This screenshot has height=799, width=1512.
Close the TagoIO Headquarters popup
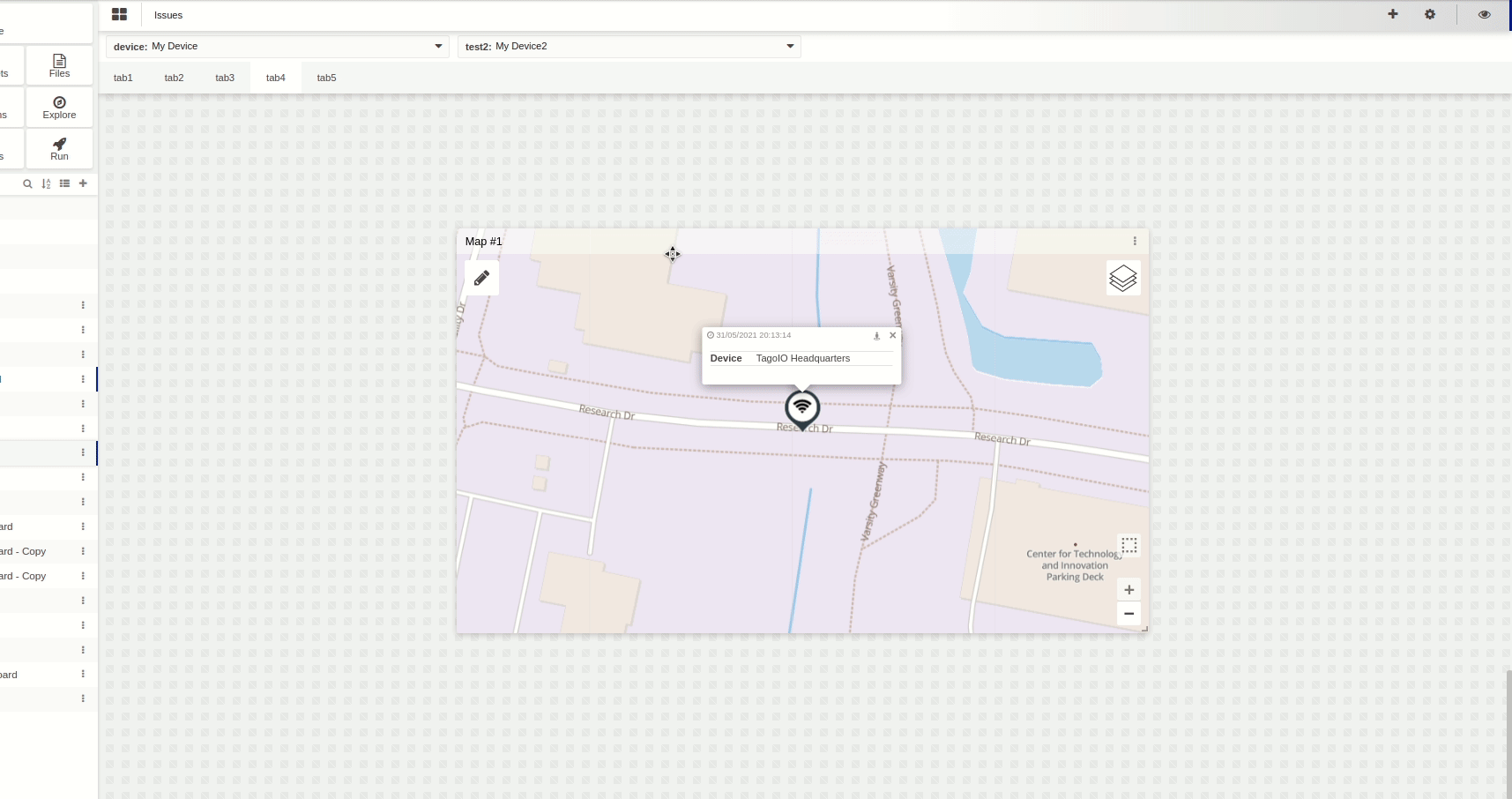coord(892,335)
